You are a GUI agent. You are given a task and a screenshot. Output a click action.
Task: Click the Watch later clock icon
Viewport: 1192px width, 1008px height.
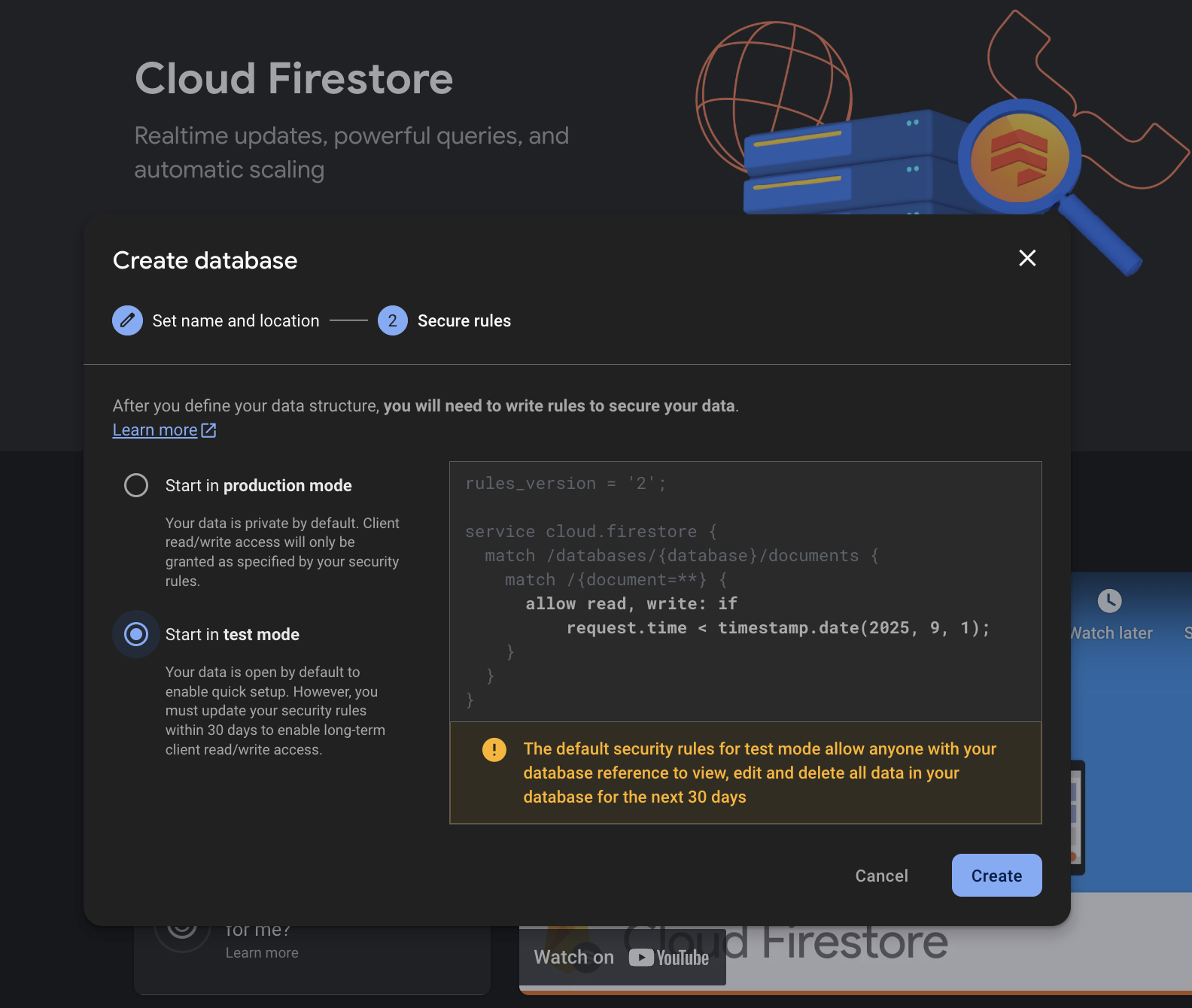point(1110,601)
